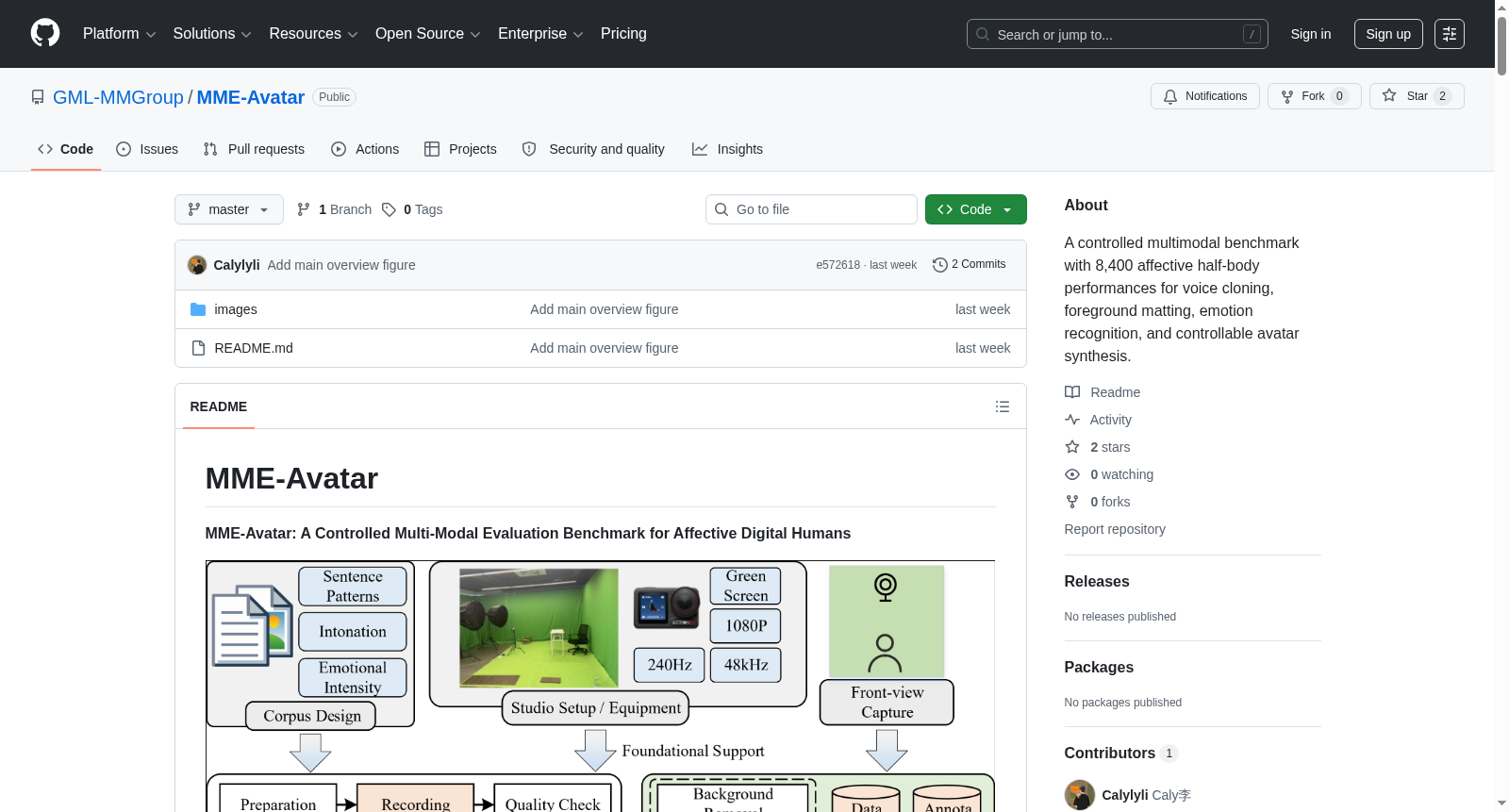Click the overview diagram image in README
The image size is (1509, 812).
(x=600, y=687)
